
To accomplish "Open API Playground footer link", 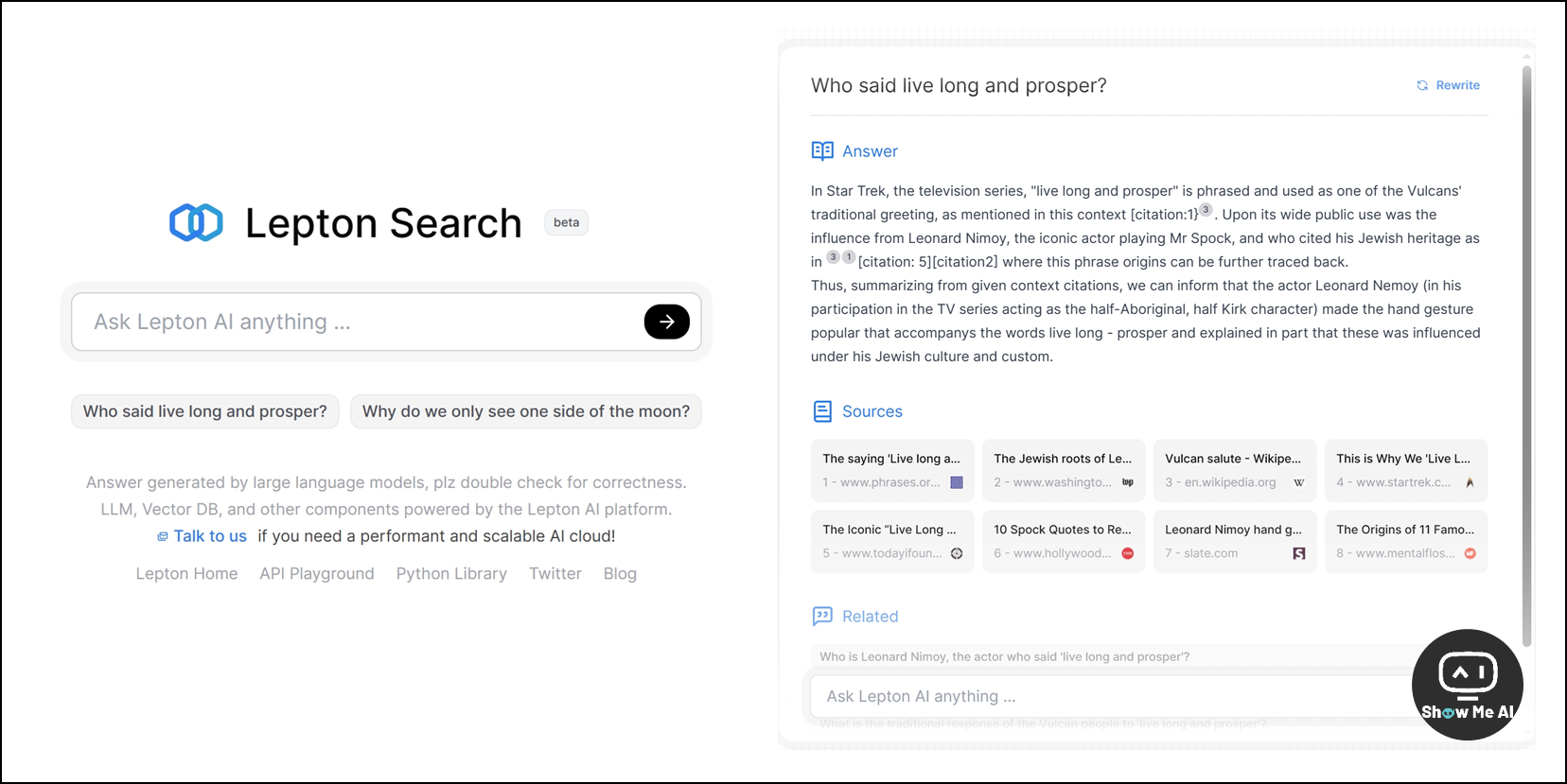I will click(x=317, y=574).
